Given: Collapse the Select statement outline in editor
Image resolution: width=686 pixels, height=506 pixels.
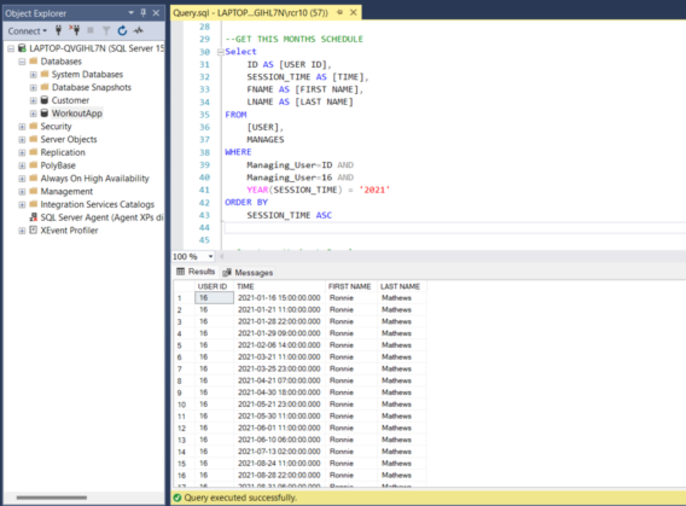Looking at the screenshot, I should pos(220,51).
